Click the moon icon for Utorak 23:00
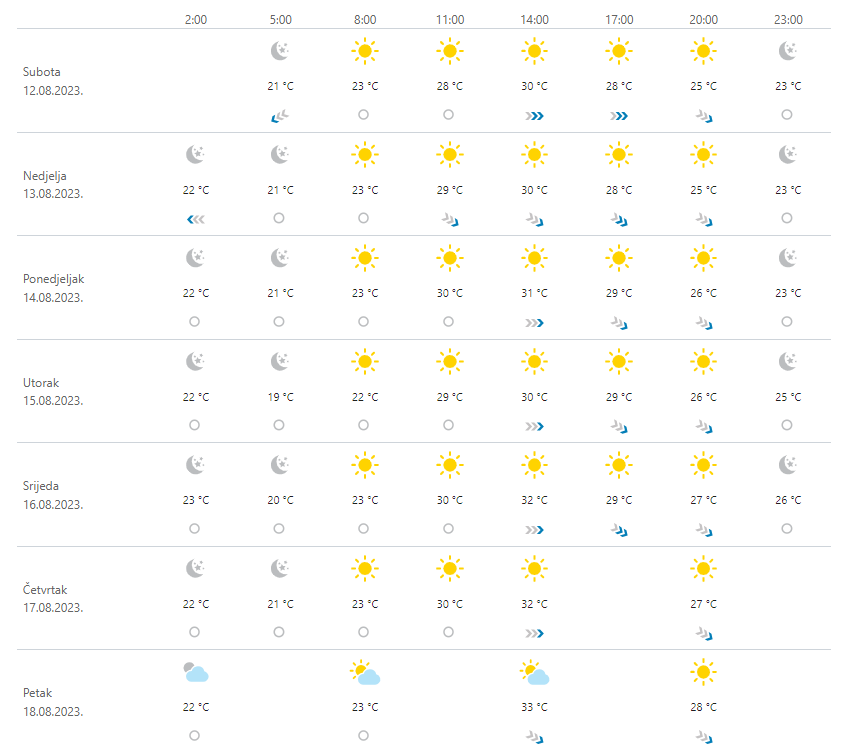 [788, 362]
